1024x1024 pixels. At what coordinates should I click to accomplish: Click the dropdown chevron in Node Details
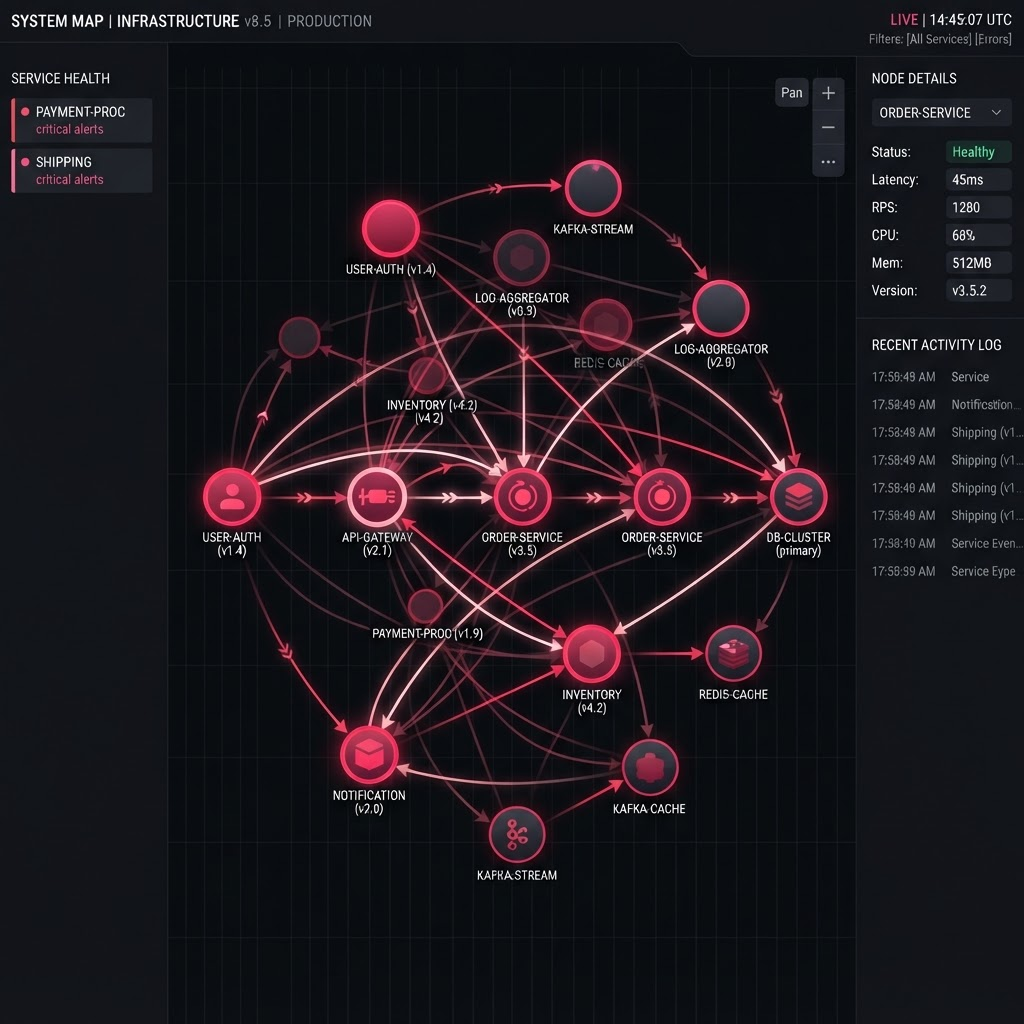coord(997,112)
